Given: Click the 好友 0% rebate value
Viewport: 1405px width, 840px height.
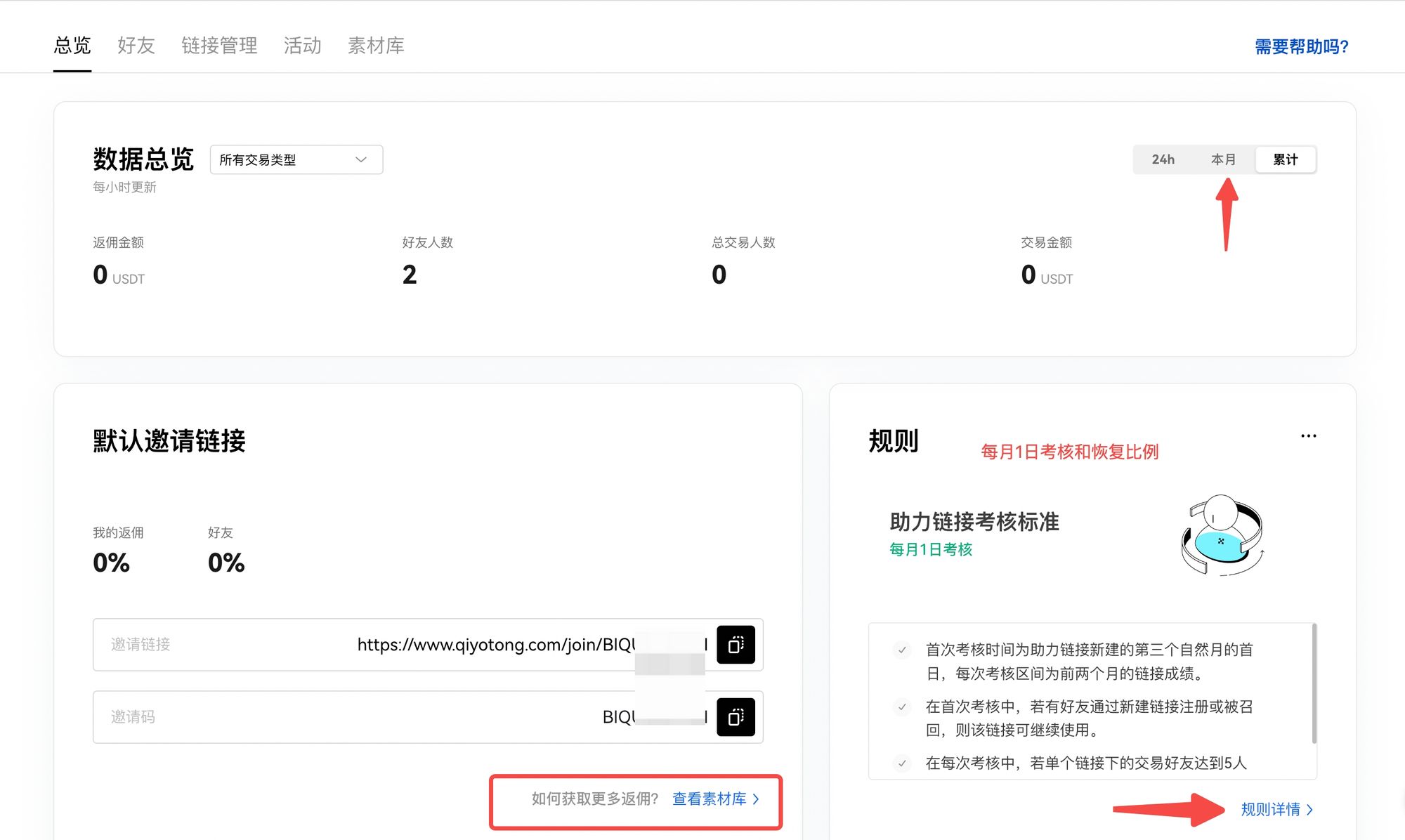Looking at the screenshot, I should coord(226,563).
